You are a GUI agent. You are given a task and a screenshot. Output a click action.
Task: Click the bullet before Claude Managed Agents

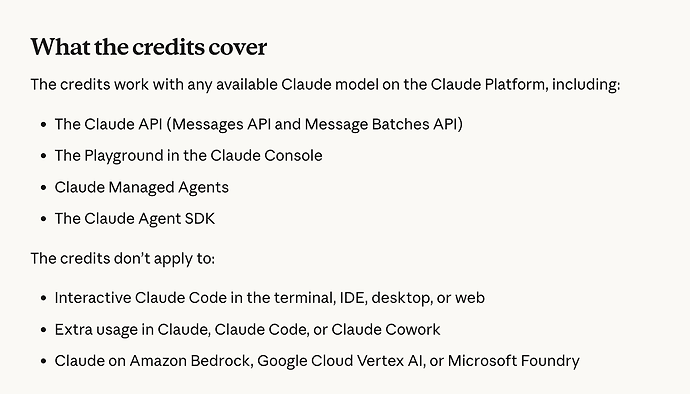click(x=43, y=188)
